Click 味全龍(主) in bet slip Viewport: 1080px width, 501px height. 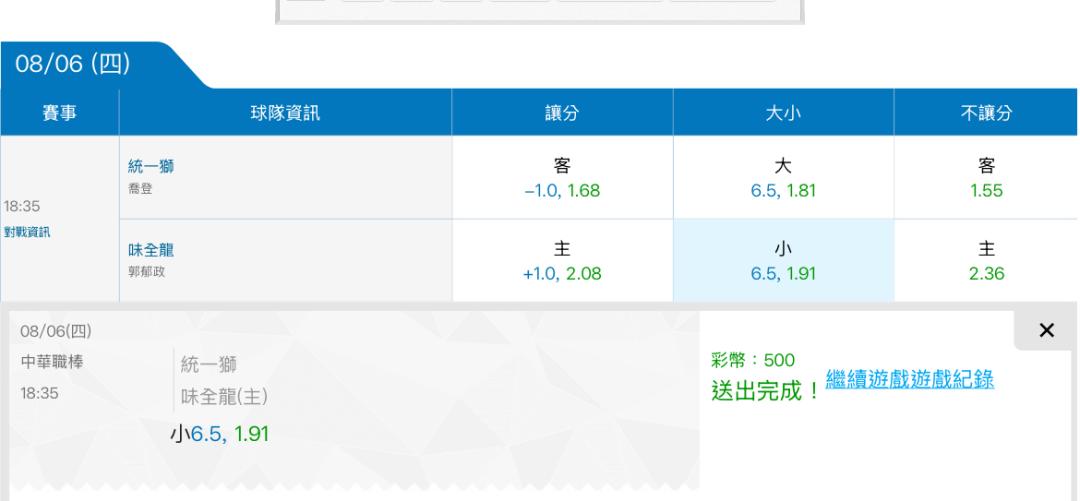click(x=225, y=397)
